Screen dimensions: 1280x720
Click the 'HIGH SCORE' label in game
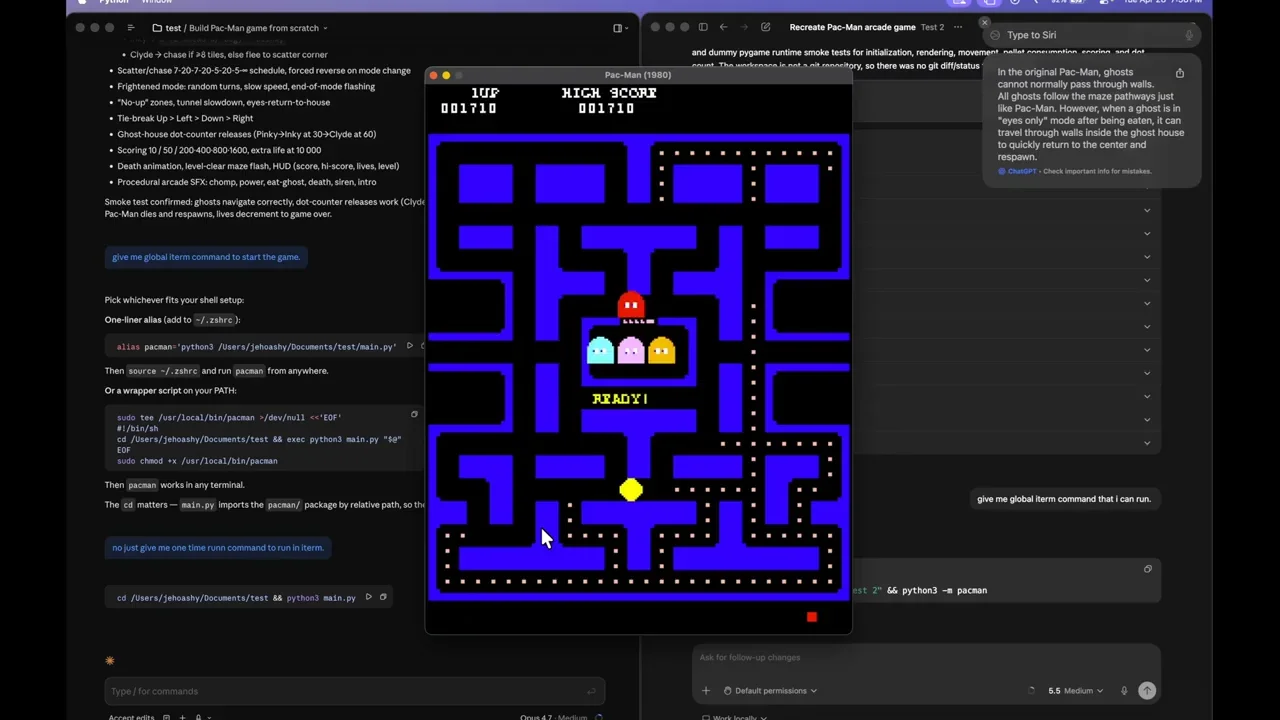(609, 93)
